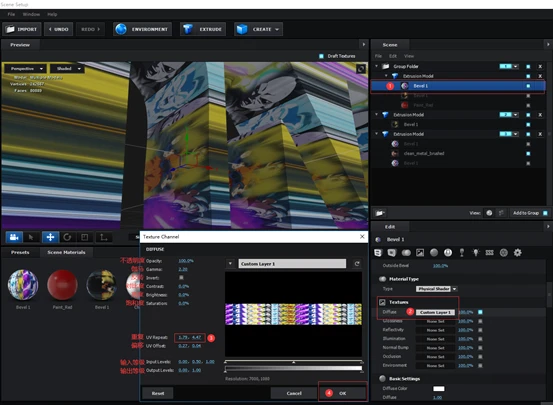
Task: Click the dark circular wheel icon before gear
Action: click(503, 252)
